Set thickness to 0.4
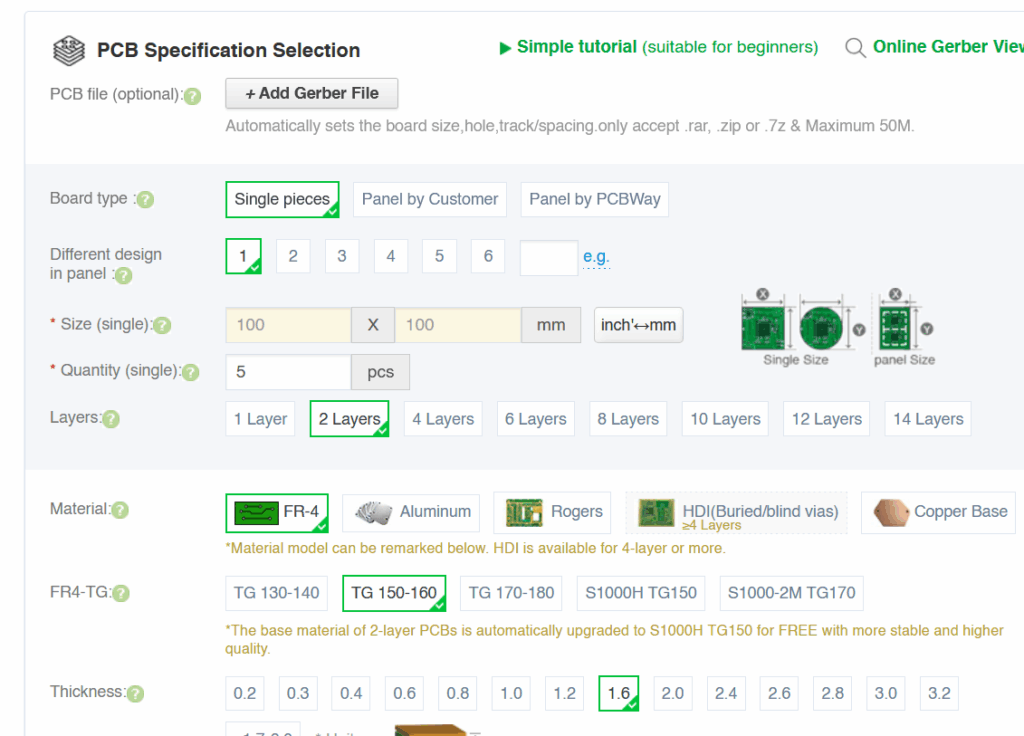The image size is (1024, 736). tap(351, 694)
